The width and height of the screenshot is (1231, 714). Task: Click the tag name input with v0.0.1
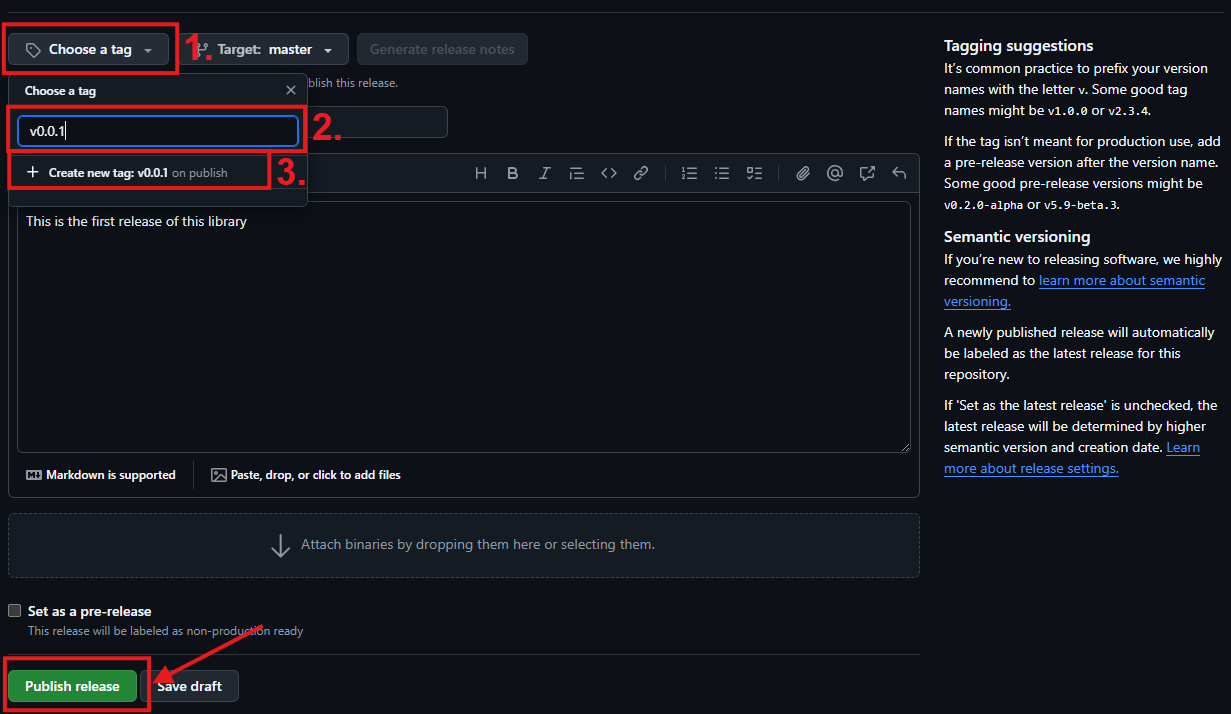coord(158,131)
